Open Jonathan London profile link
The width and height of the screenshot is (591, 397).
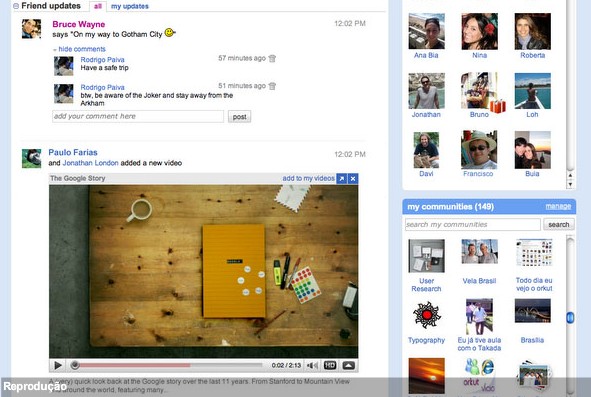[90, 163]
